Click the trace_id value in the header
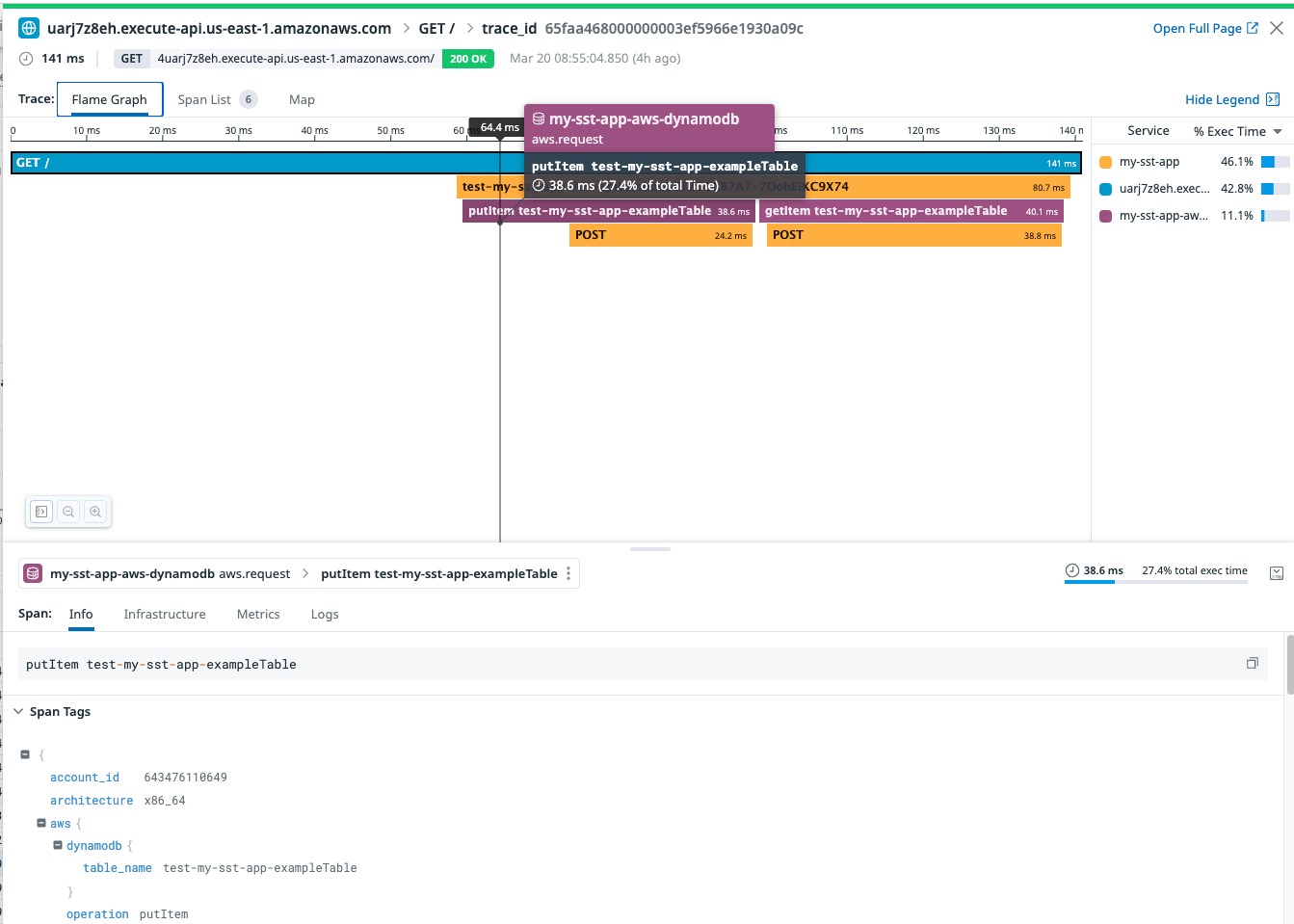This screenshot has width=1294, height=924. click(674, 28)
